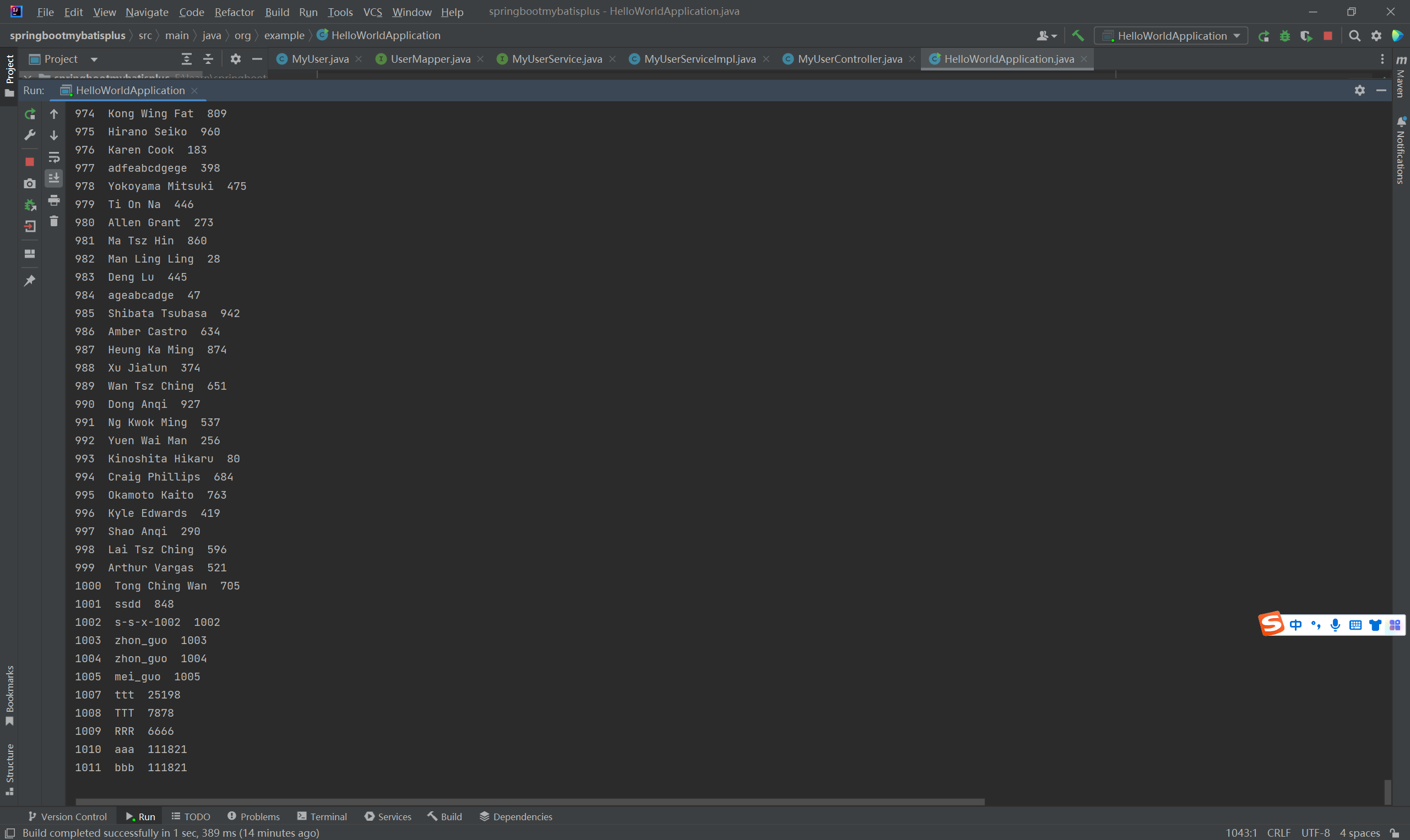Switch to MyUserController.java tab
This screenshot has height=840, width=1410.
tap(849, 59)
